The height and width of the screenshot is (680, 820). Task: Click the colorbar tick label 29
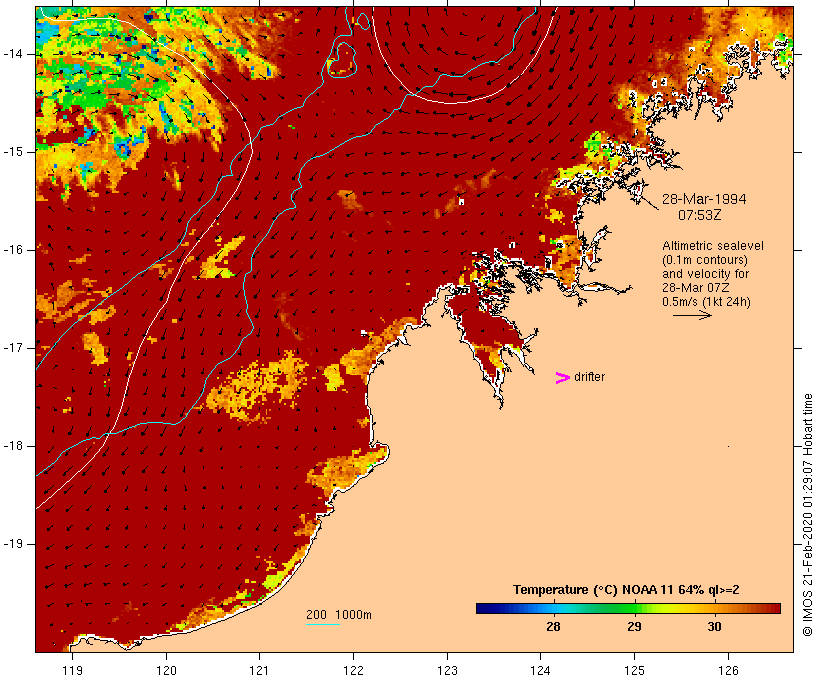pyautogui.click(x=634, y=627)
